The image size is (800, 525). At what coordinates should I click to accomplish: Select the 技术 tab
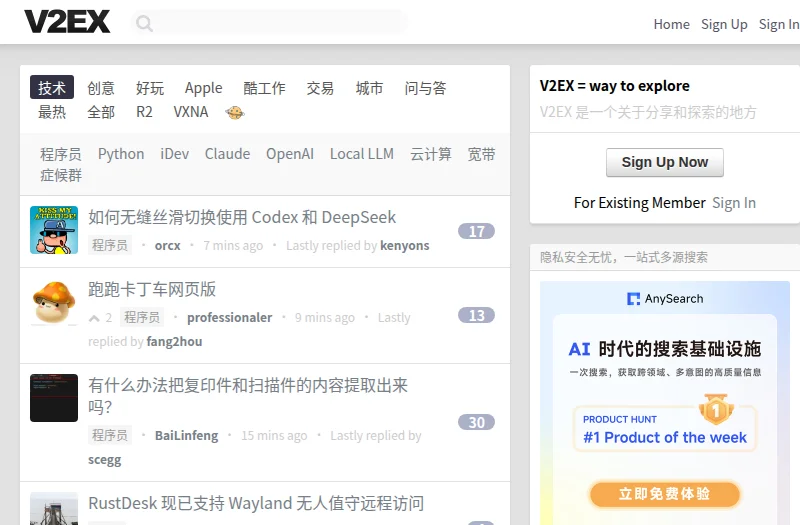tap(52, 88)
